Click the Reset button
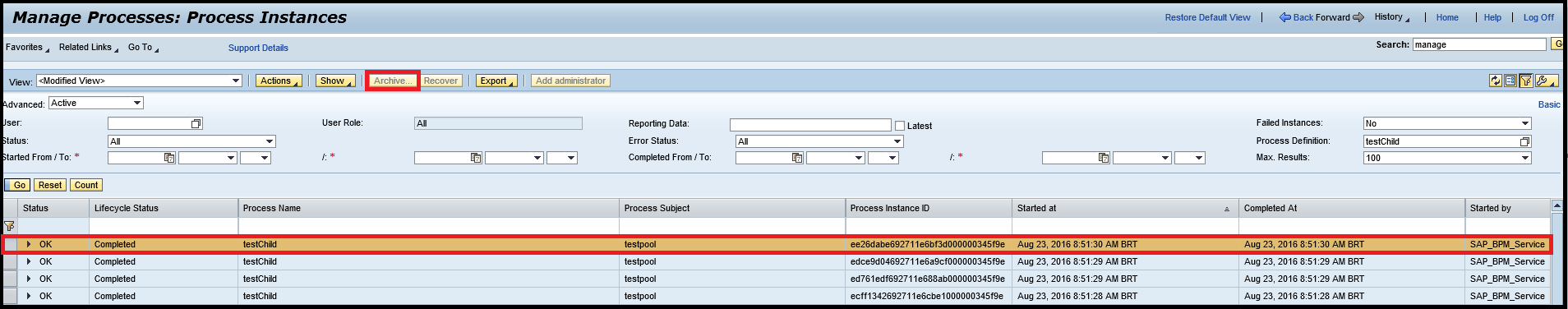The height and width of the screenshot is (309, 1568). (x=50, y=185)
